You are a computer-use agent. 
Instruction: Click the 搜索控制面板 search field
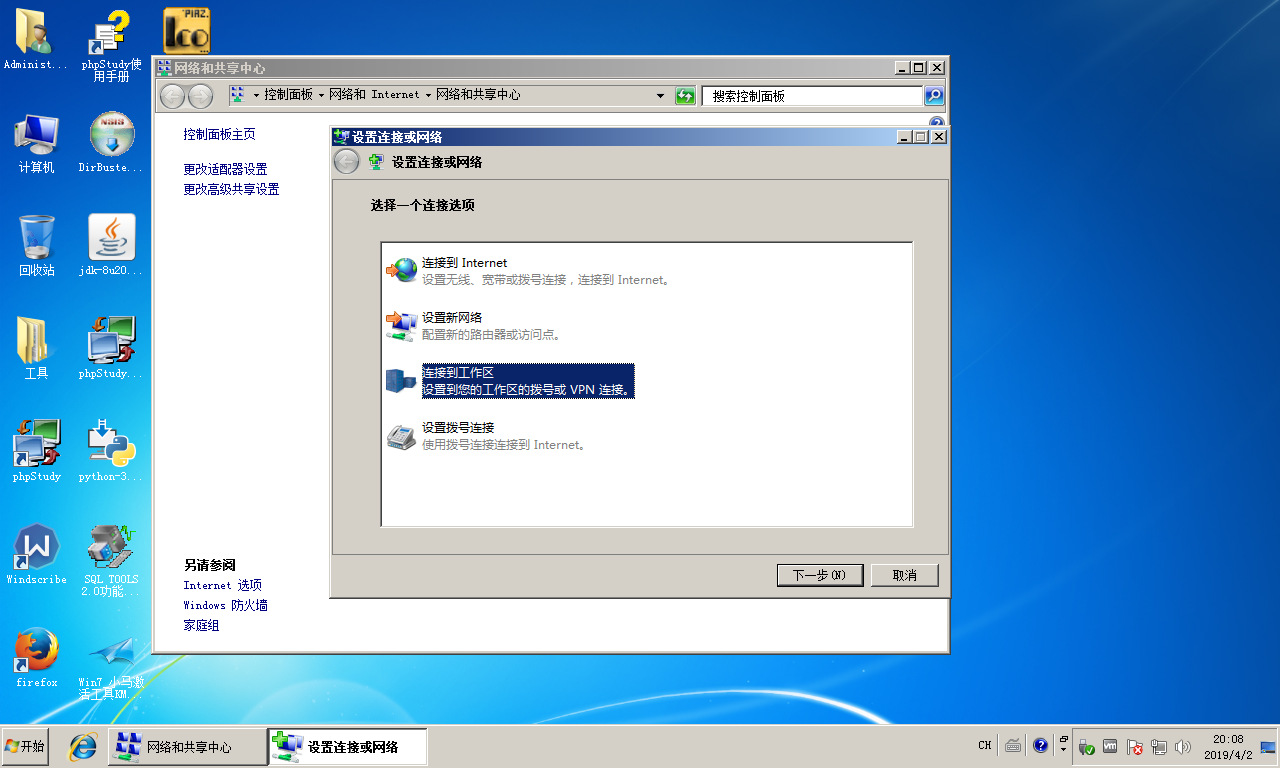[x=811, y=96]
